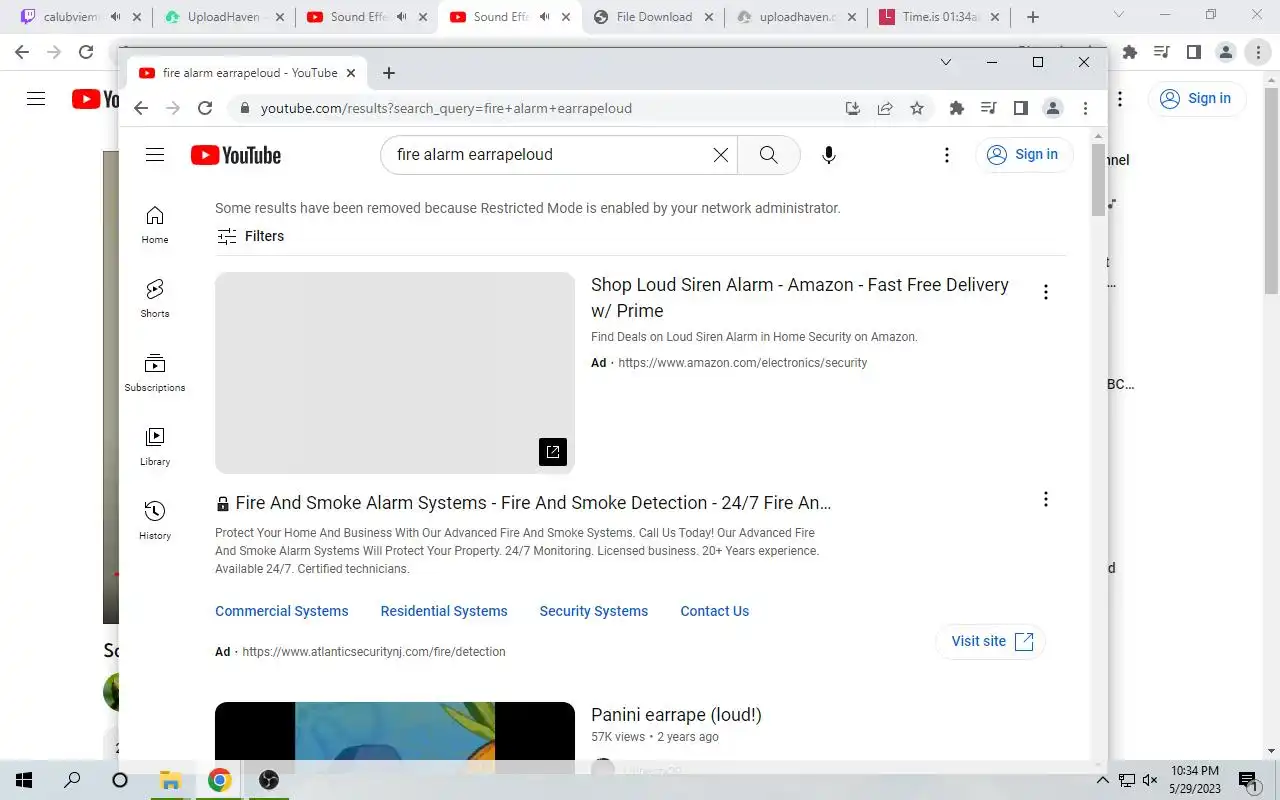Open profile avatar in front window toolbar
This screenshot has height=800, width=1280.
click(x=1053, y=108)
